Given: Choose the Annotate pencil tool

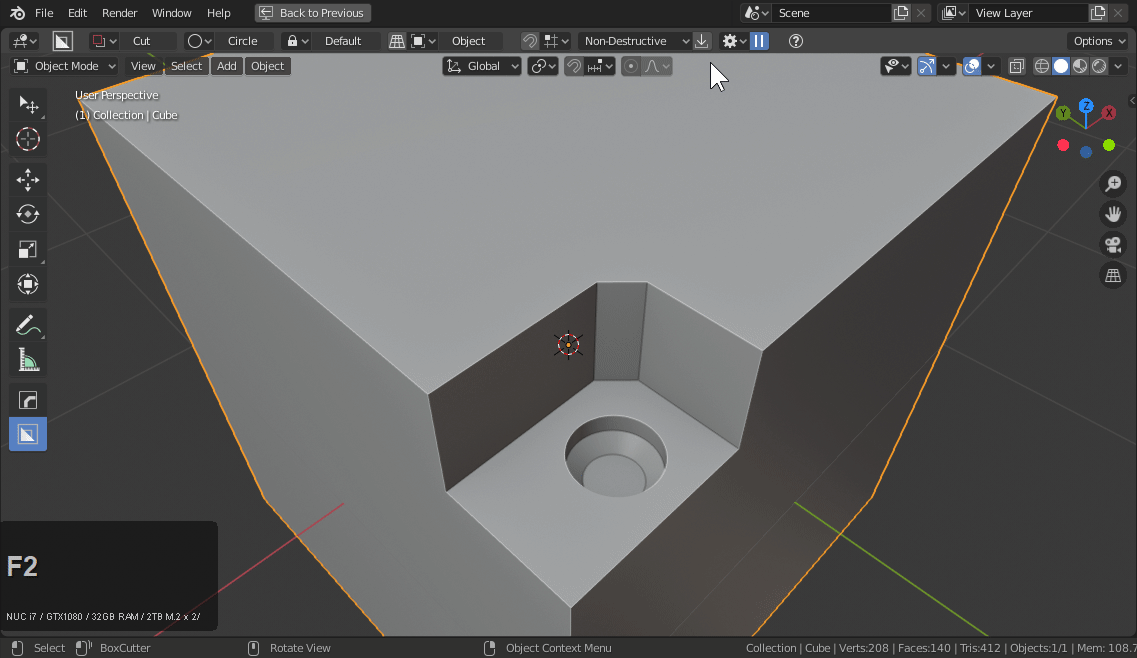Looking at the screenshot, I should 28,325.
